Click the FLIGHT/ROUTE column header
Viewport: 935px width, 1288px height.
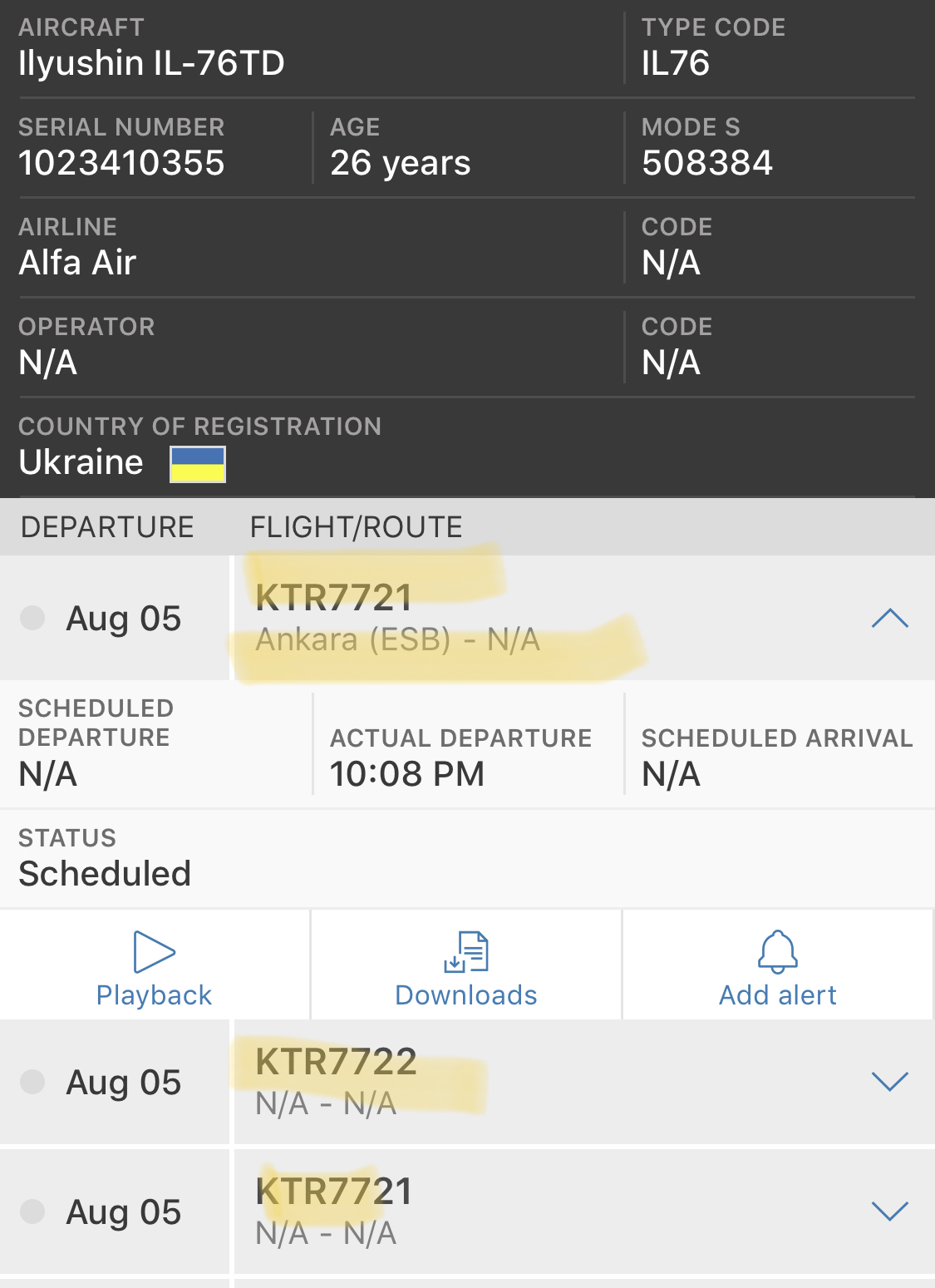pos(356,527)
